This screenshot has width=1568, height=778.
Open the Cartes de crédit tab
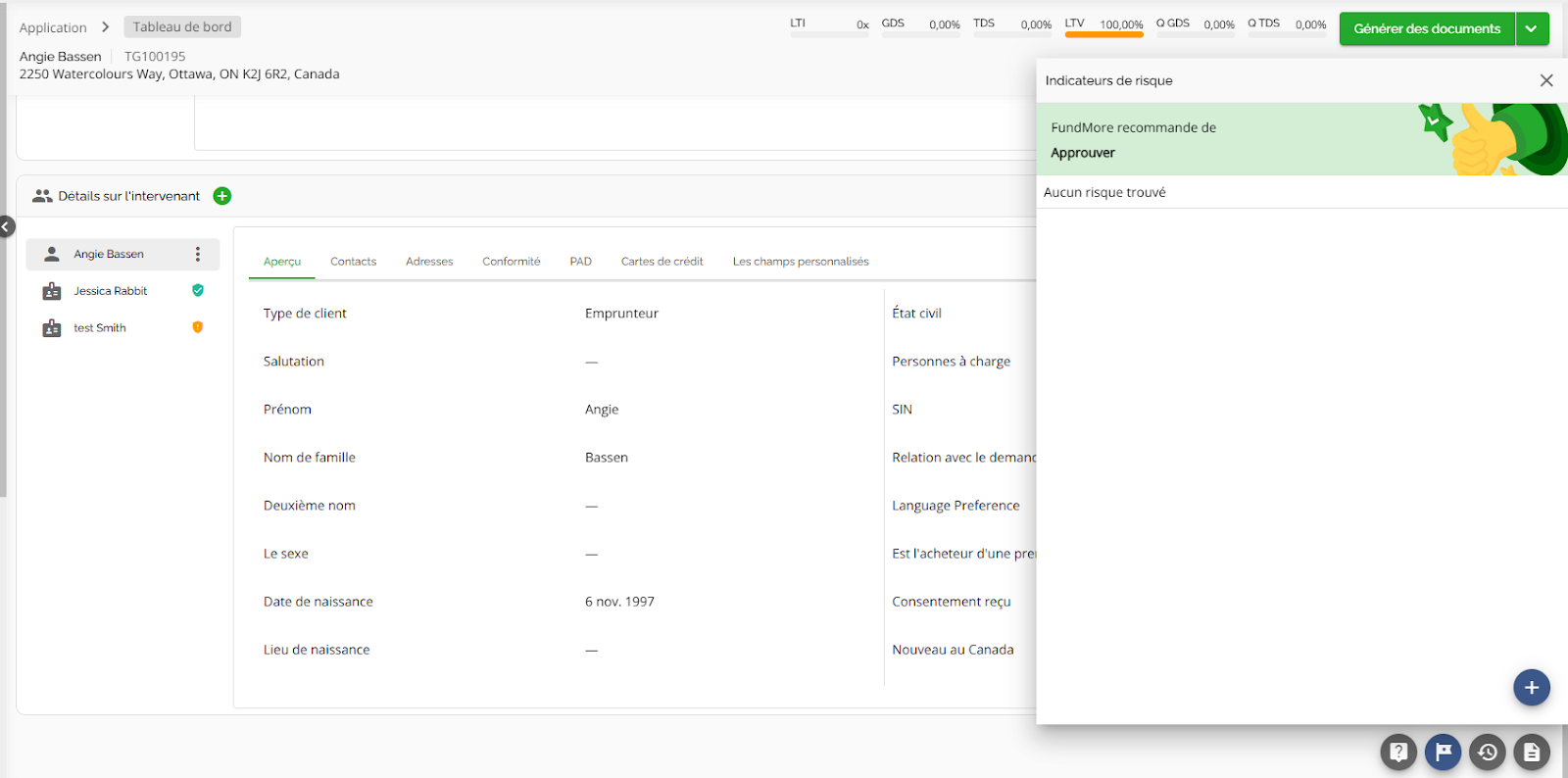click(x=662, y=262)
